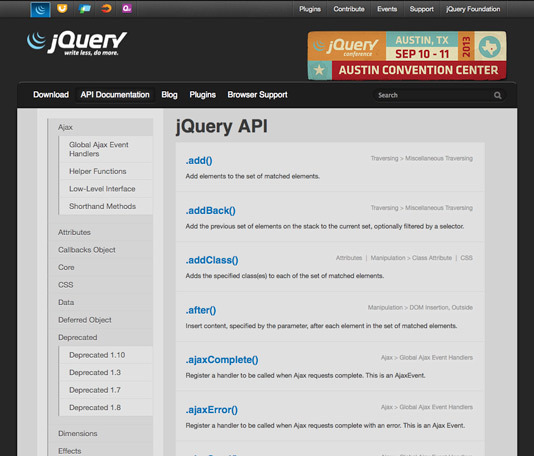Screen dimensions: 534x456
Task: Open Global Ajax Event Handlers sidebar item
Action: coord(99,149)
